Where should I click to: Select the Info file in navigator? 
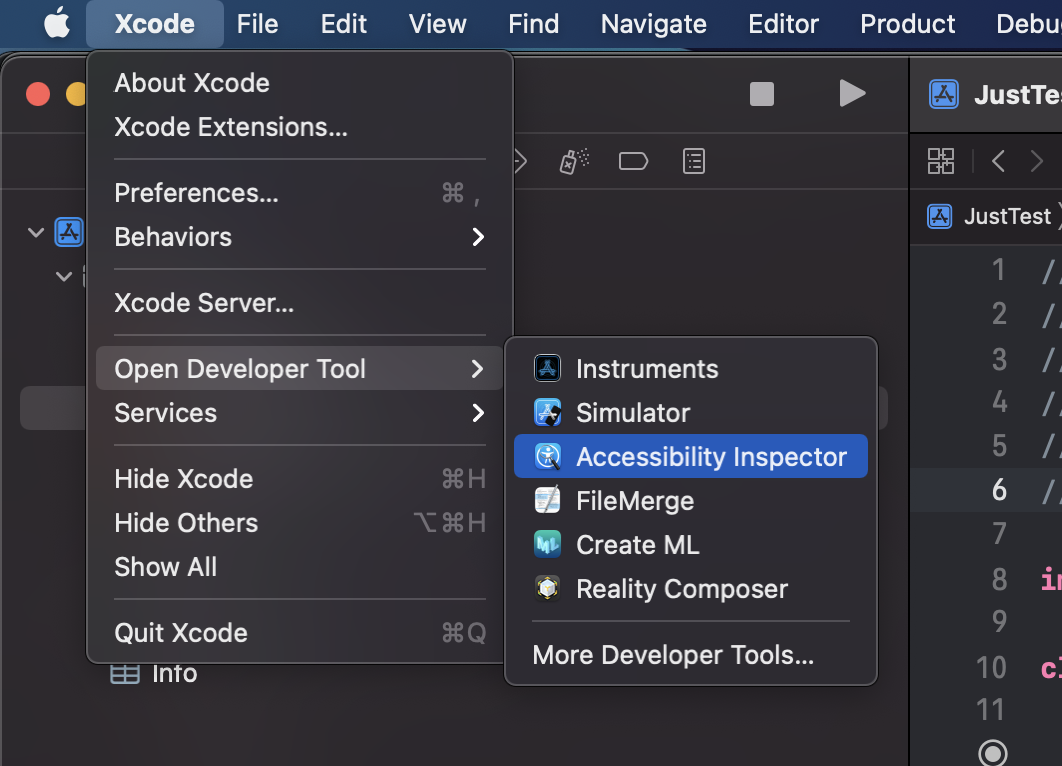(x=174, y=674)
